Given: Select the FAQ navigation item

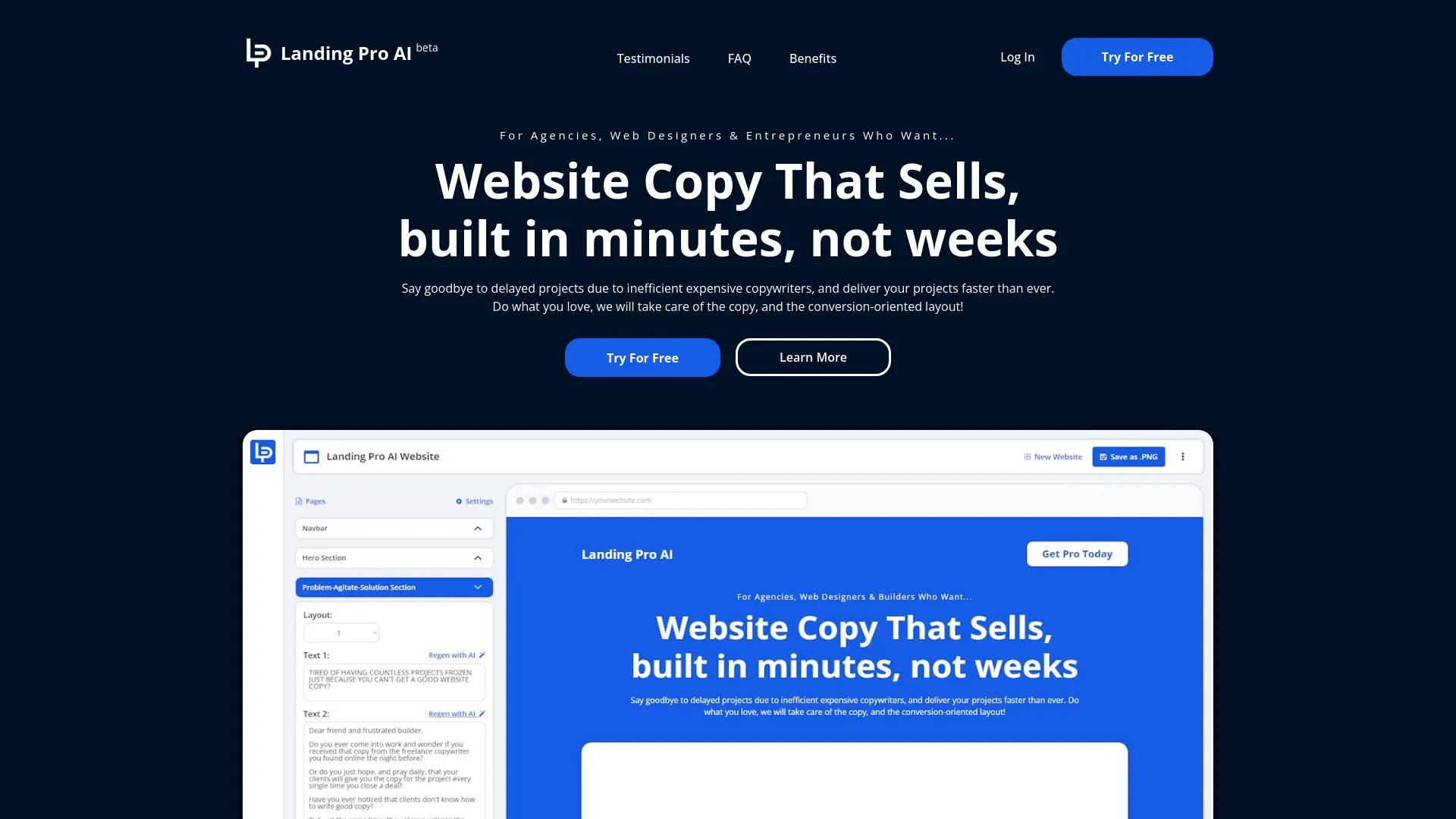Looking at the screenshot, I should point(739,58).
